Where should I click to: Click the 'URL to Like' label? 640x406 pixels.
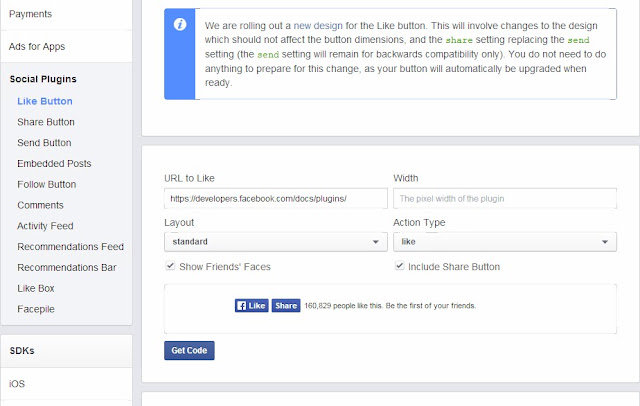coord(189,178)
